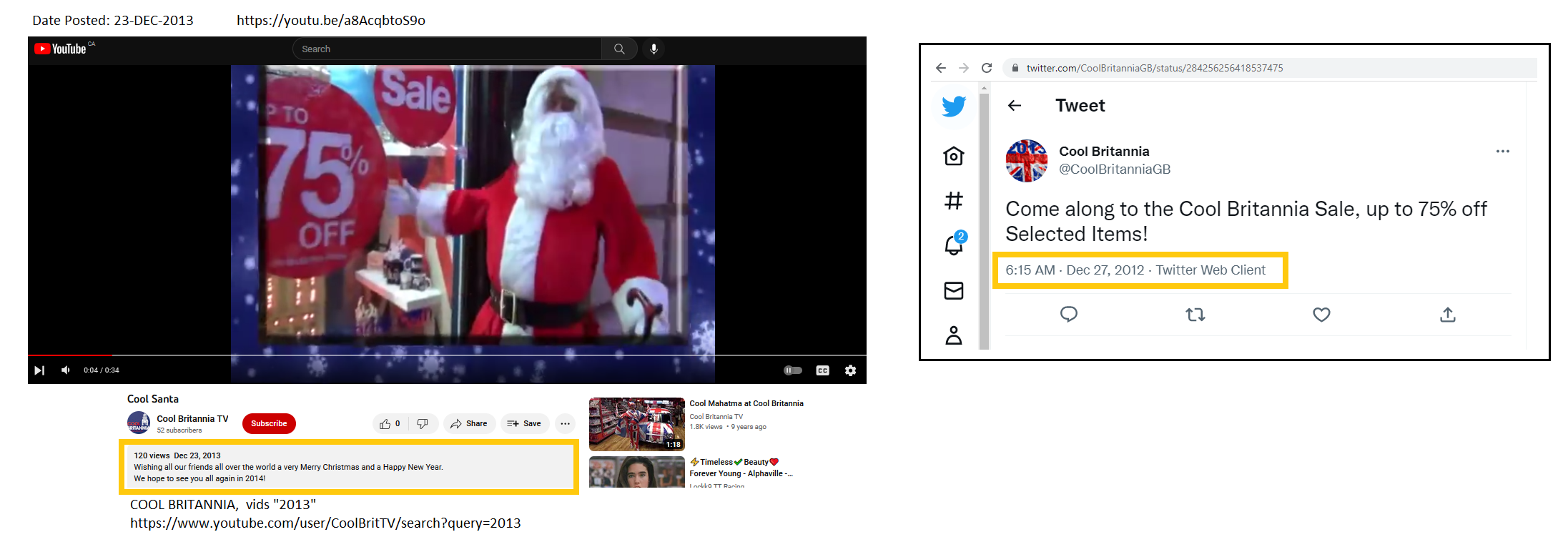
Task: Open Forever Young - Alphaville video thumbnail
Action: tap(636, 472)
